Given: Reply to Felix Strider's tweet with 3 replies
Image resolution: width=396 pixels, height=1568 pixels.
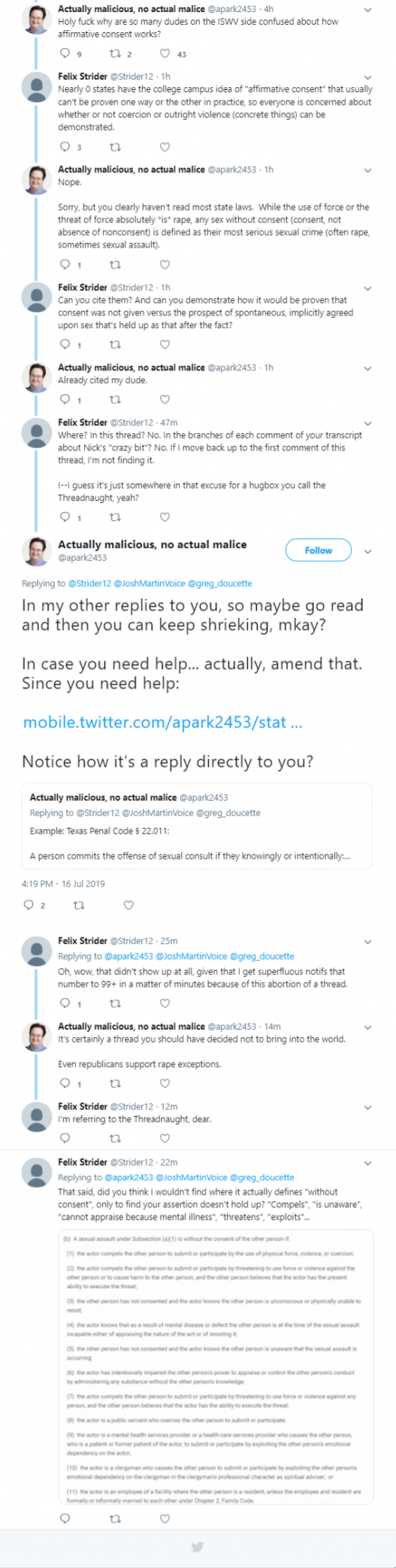Looking at the screenshot, I should pos(65,146).
